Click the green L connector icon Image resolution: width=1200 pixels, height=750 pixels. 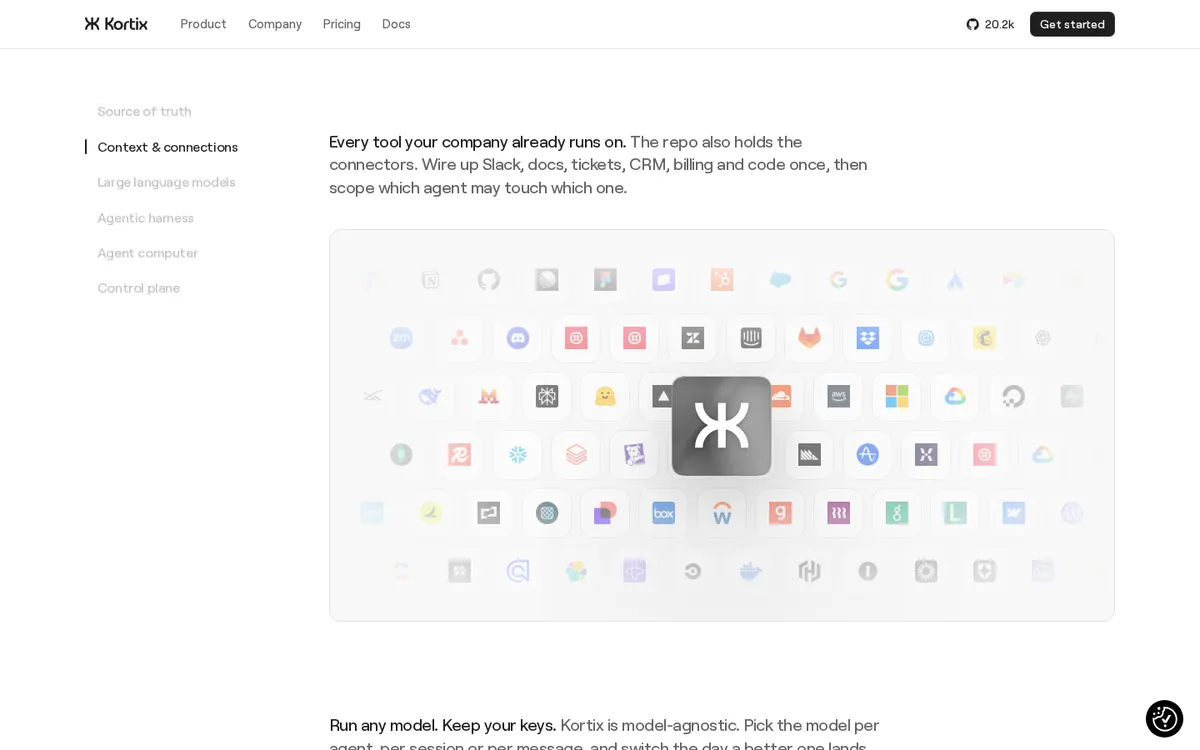pyautogui.click(x=956, y=513)
